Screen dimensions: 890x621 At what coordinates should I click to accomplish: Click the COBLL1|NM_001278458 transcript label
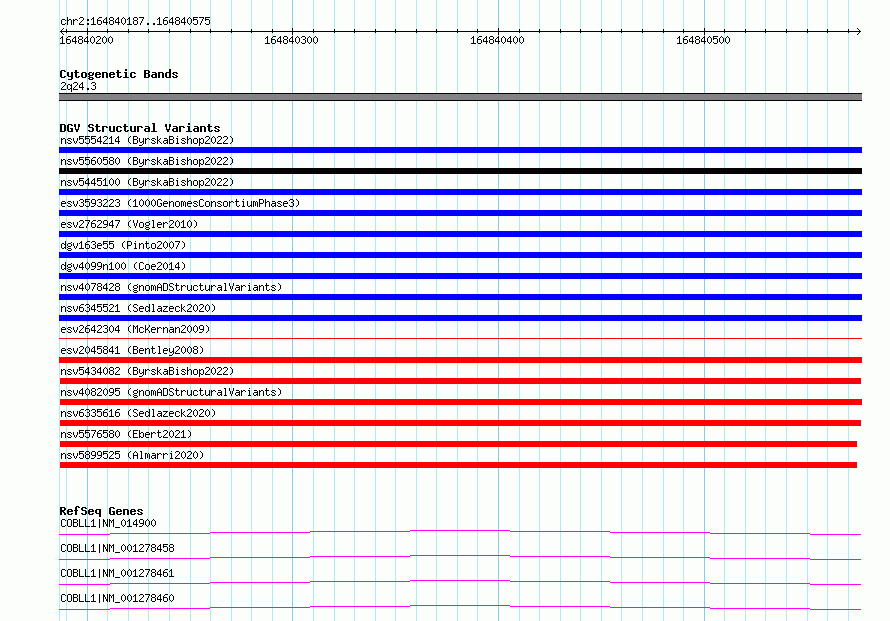pos(117,548)
